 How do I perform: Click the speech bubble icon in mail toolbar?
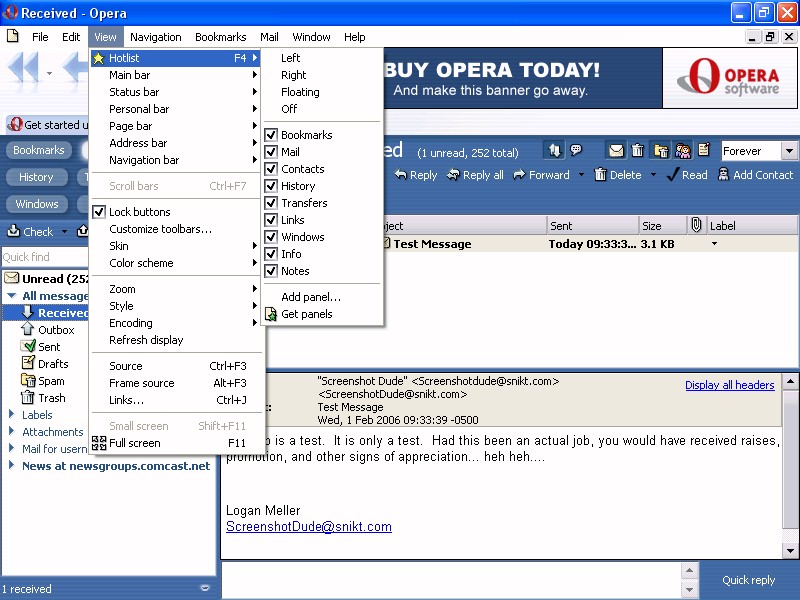coord(576,150)
